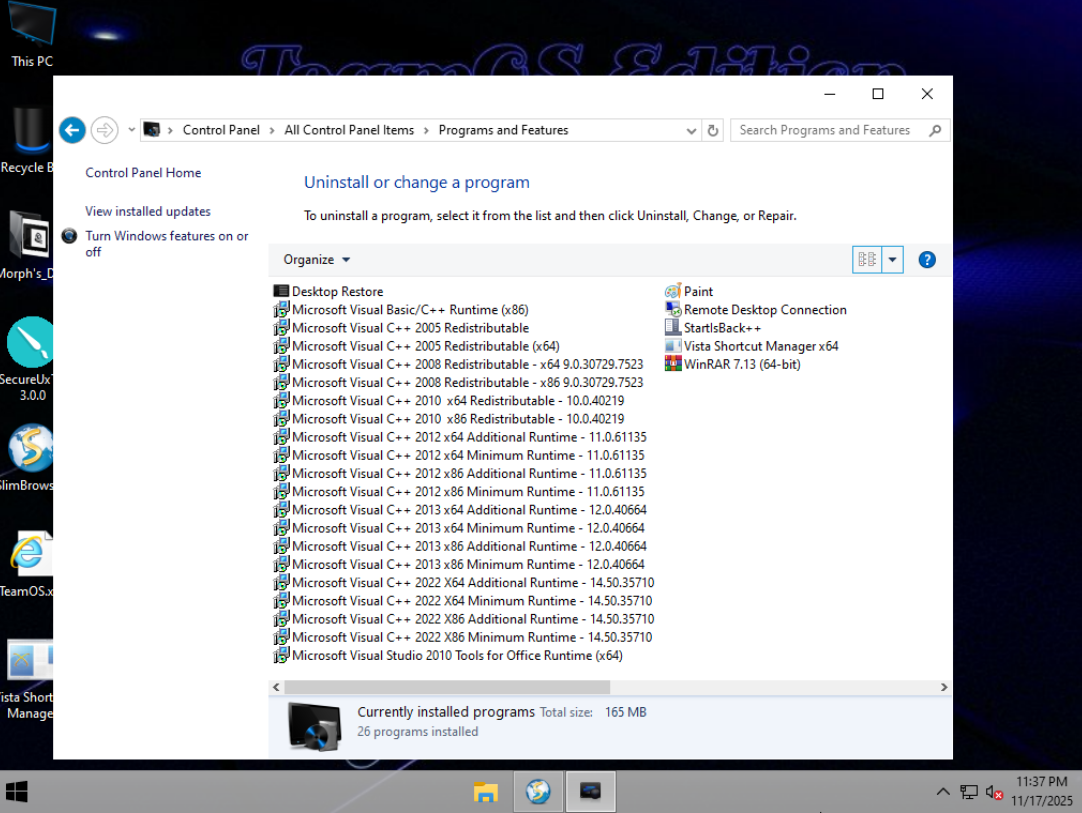Select Visual C++ 2008 Redistributable x86 entry

click(458, 382)
